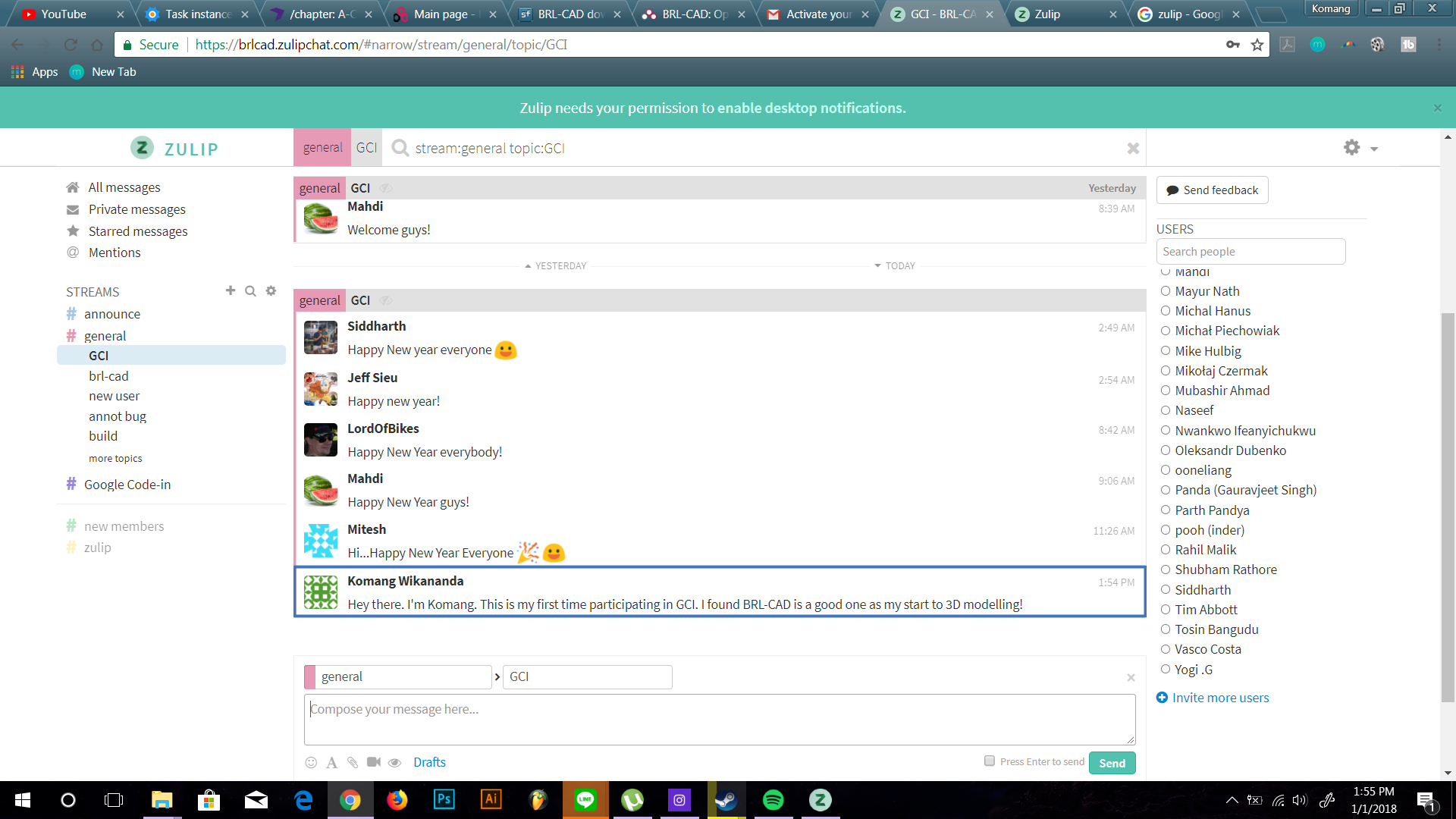Open Steam from taskbar
This screenshot has height=819, width=1456.
point(726,800)
